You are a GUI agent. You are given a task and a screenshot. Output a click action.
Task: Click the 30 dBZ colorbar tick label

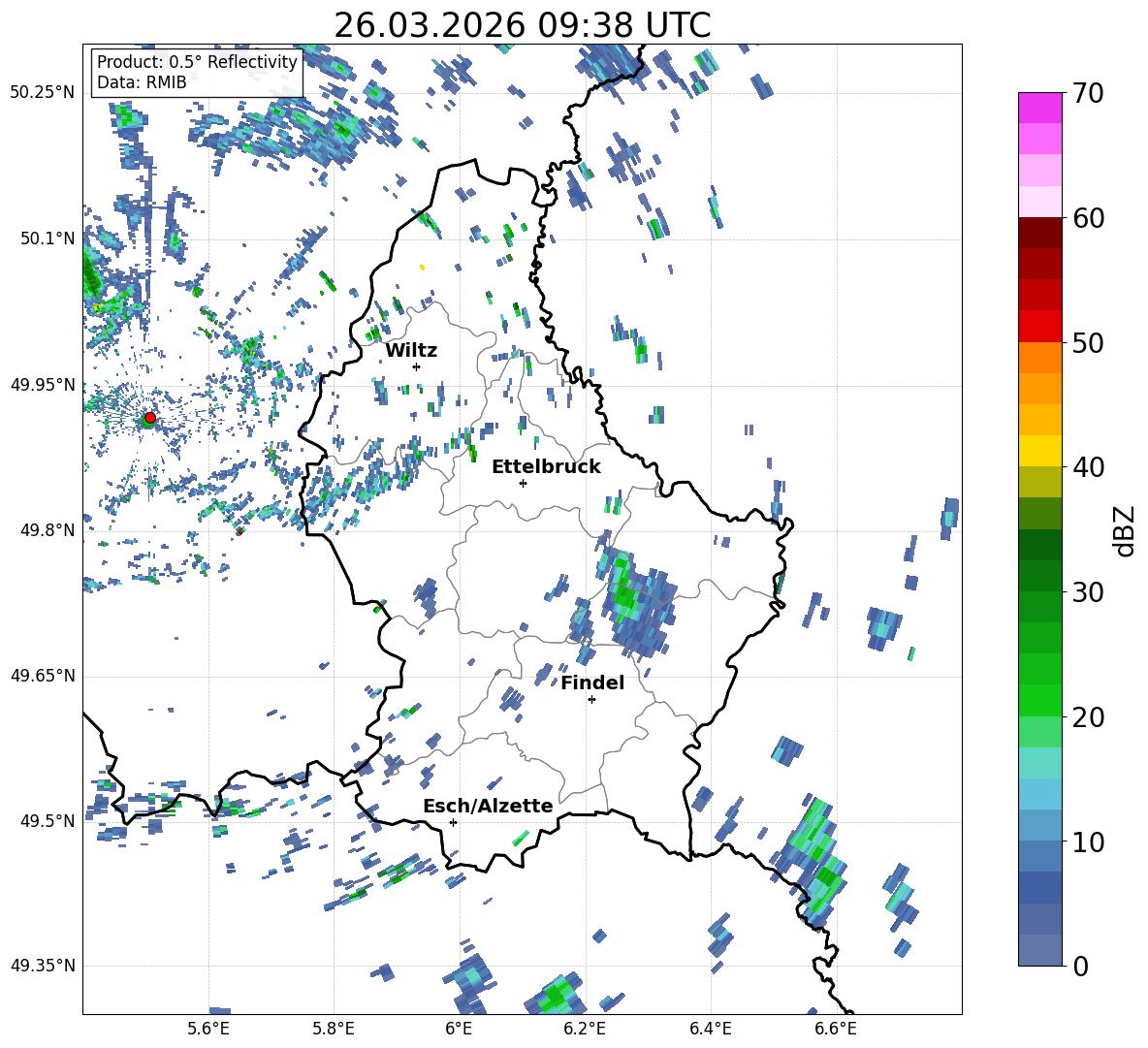click(x=1087, y=592)
